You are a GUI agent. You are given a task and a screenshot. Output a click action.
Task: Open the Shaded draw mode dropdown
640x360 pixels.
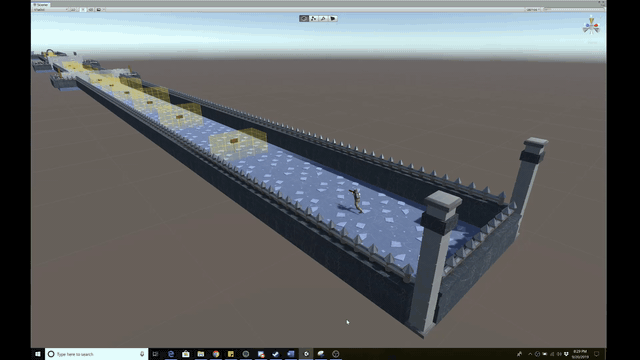[51, 9]
